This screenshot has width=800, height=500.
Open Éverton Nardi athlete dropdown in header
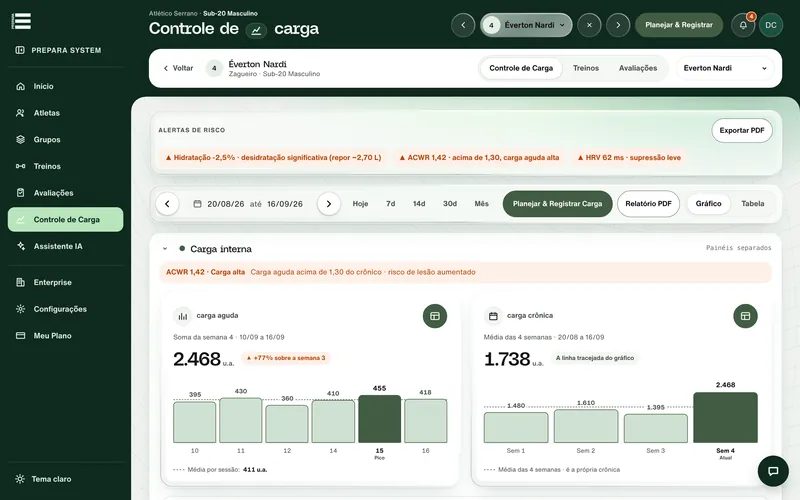(x=526, y=25)
